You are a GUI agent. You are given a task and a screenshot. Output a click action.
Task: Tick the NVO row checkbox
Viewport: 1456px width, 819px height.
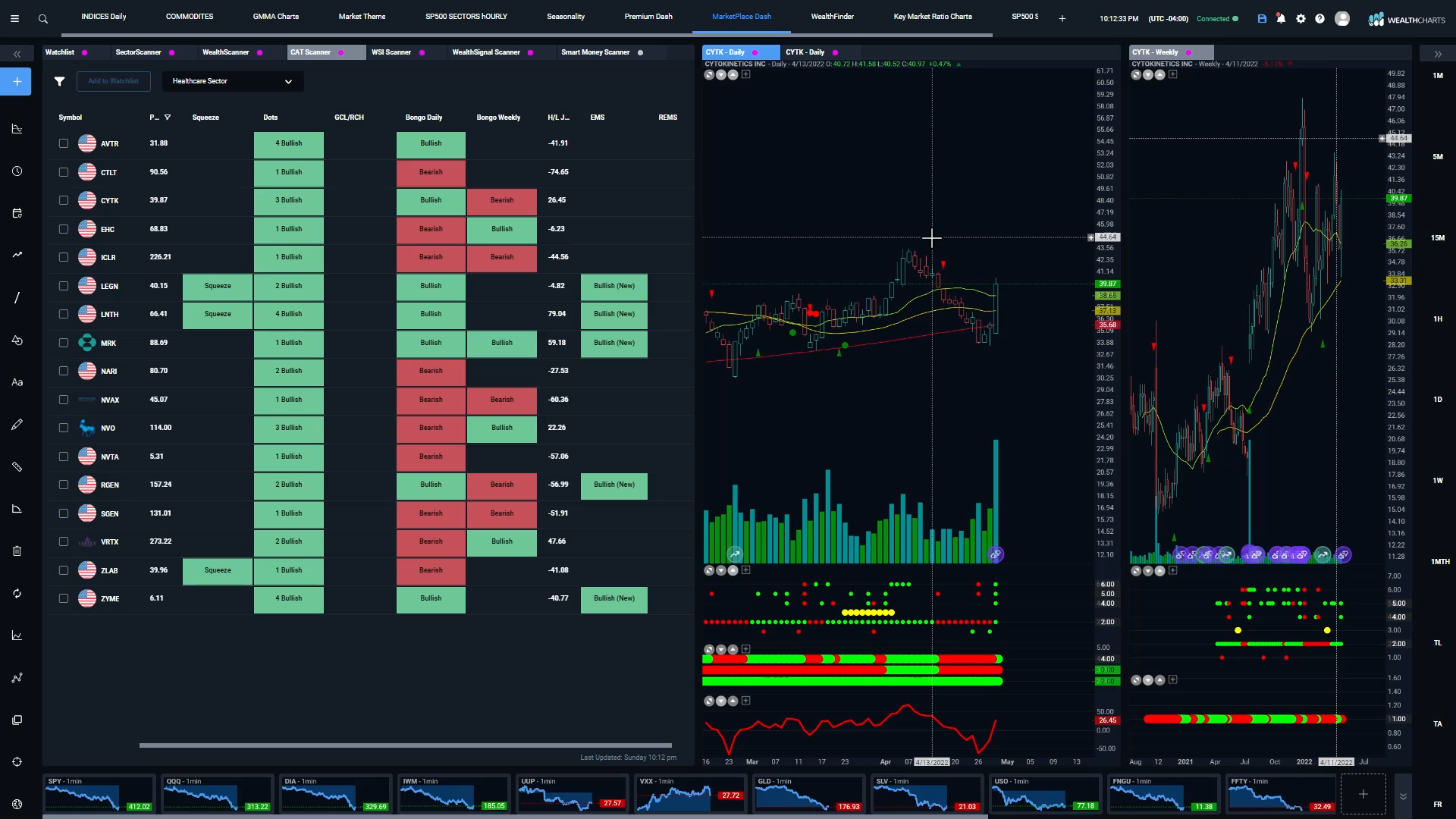coord(64,428)
